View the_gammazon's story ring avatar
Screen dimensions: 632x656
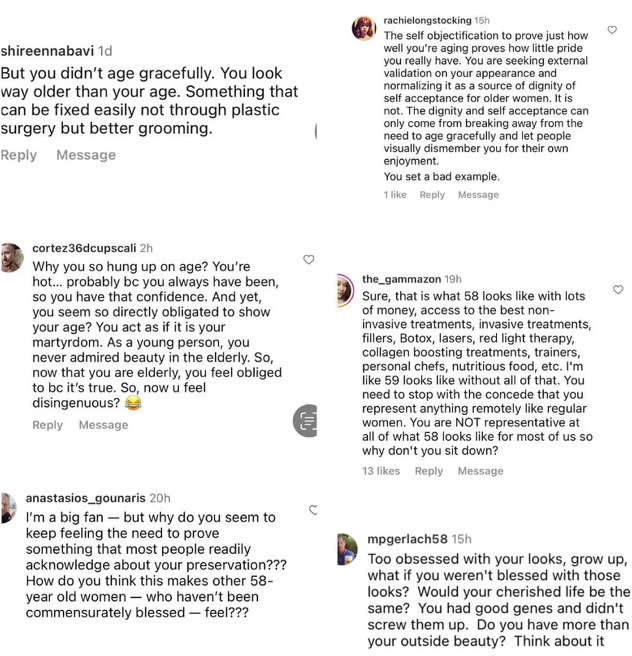click(345, 291)
